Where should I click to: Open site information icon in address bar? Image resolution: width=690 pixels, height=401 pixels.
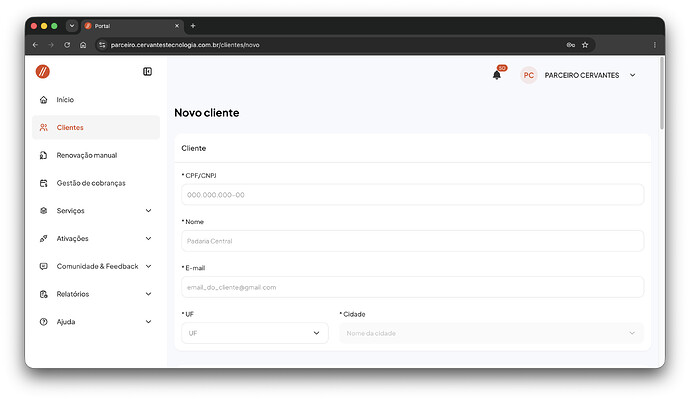tap(102, 45)
